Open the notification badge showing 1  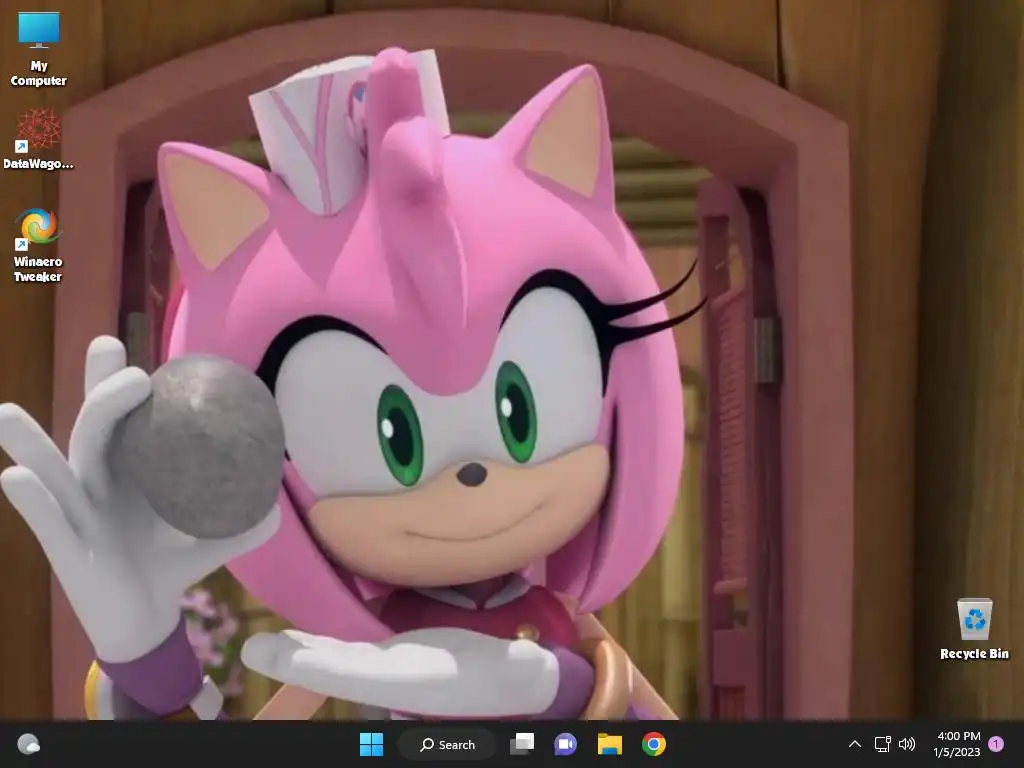pyautogui.click(x=996, y=743)
